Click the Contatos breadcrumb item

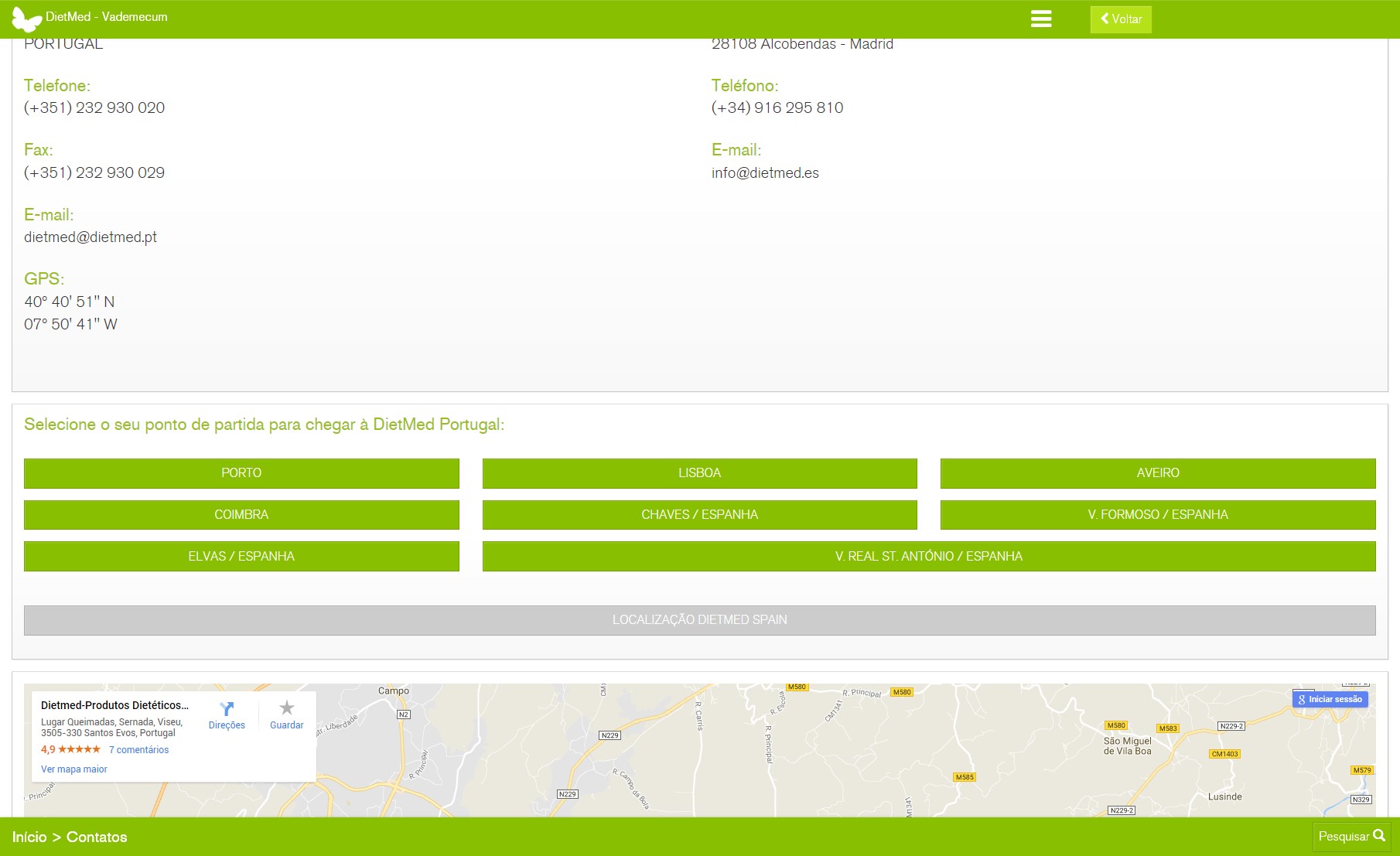tap(97, 837)
